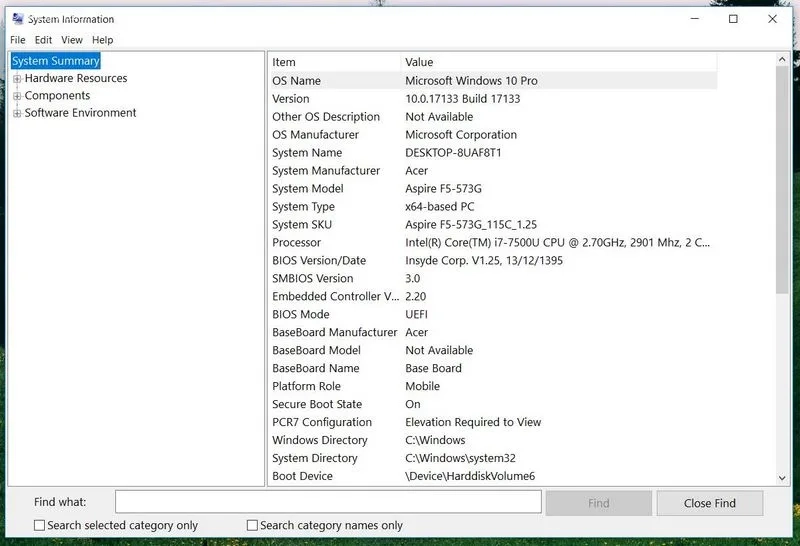The width and height of the screenshot is (800, 546).
Task: Click Microsoft Corporation value
Action: (461, 135)
